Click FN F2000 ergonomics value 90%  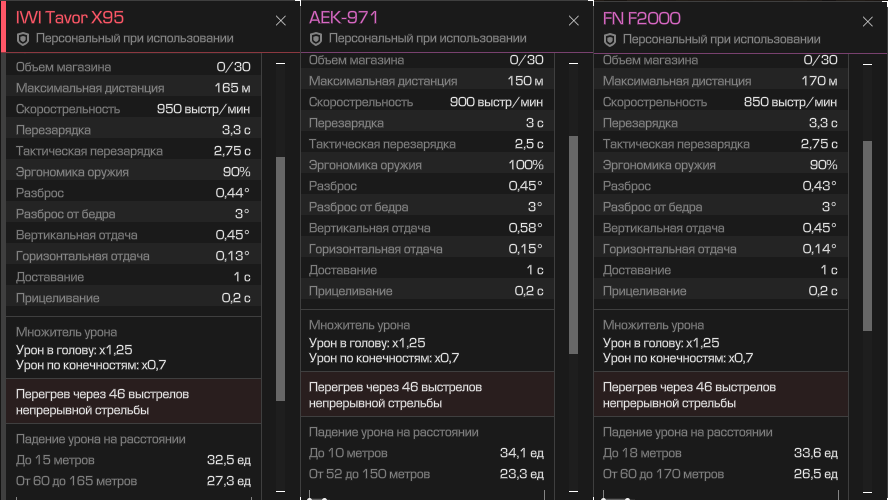pos(823,165)
